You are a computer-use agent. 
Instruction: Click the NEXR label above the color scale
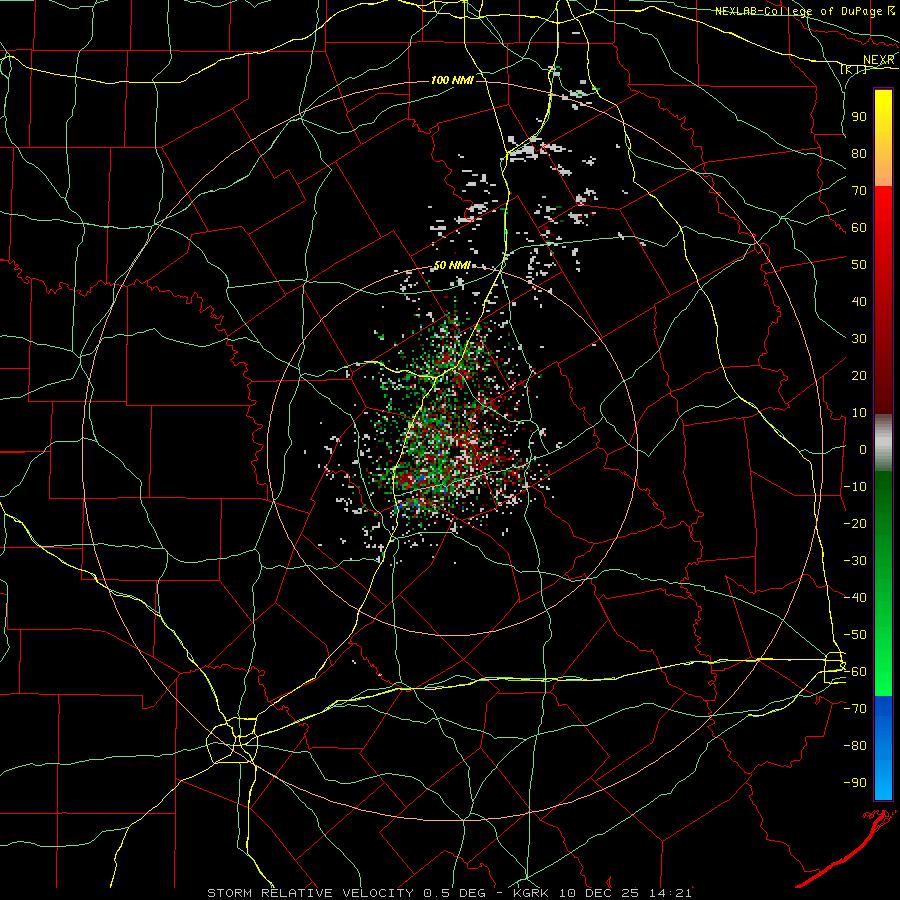pos(879,60)
